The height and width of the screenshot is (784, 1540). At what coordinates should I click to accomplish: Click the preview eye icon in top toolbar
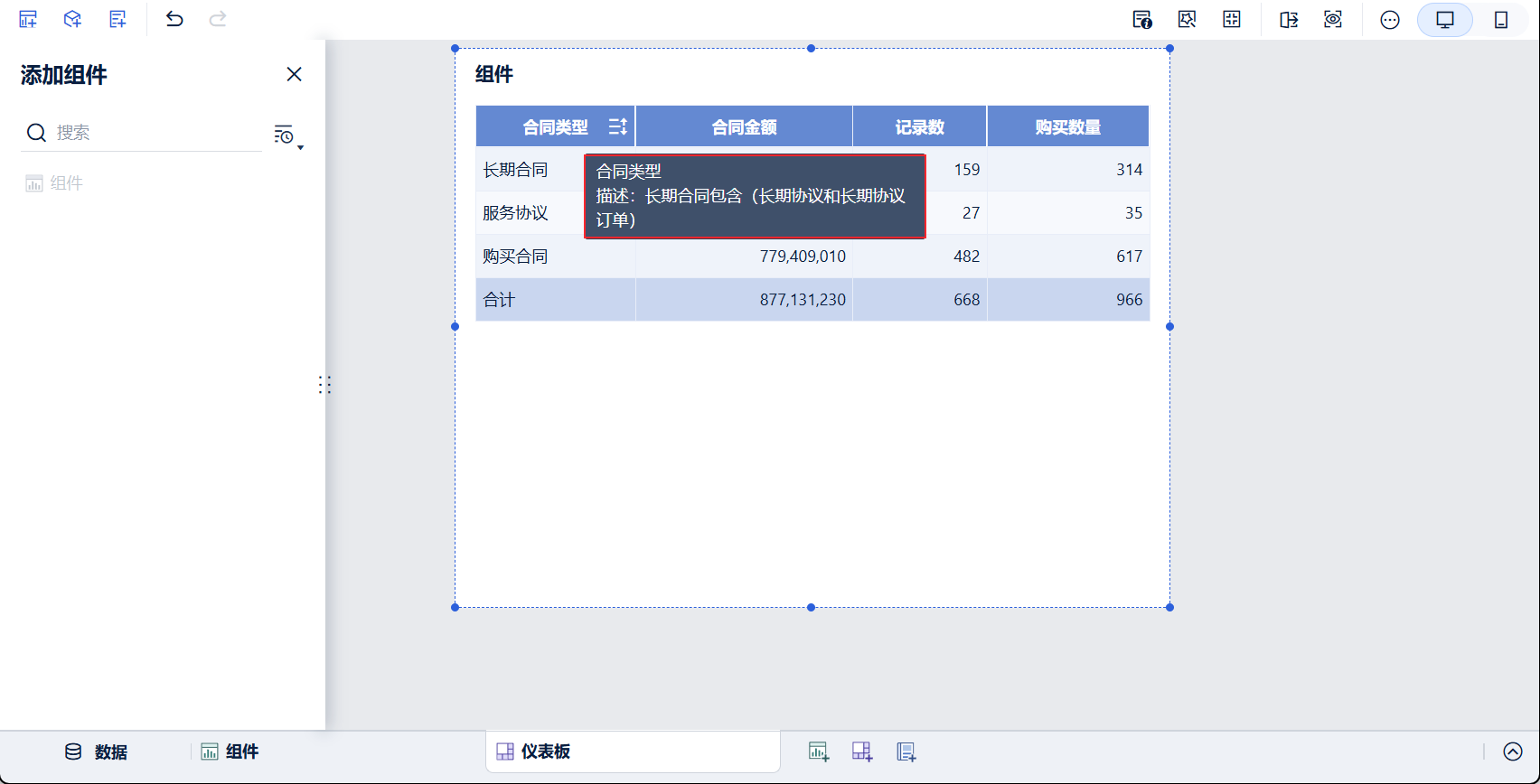click(1333, 19)
